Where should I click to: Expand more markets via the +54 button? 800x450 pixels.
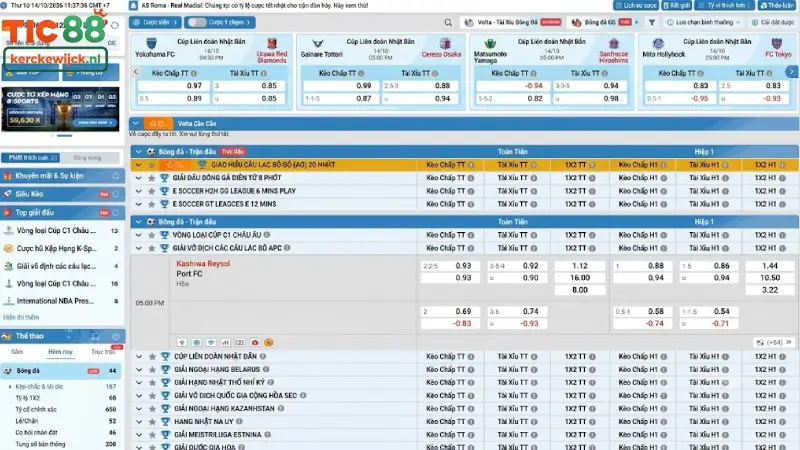point(774,342)
